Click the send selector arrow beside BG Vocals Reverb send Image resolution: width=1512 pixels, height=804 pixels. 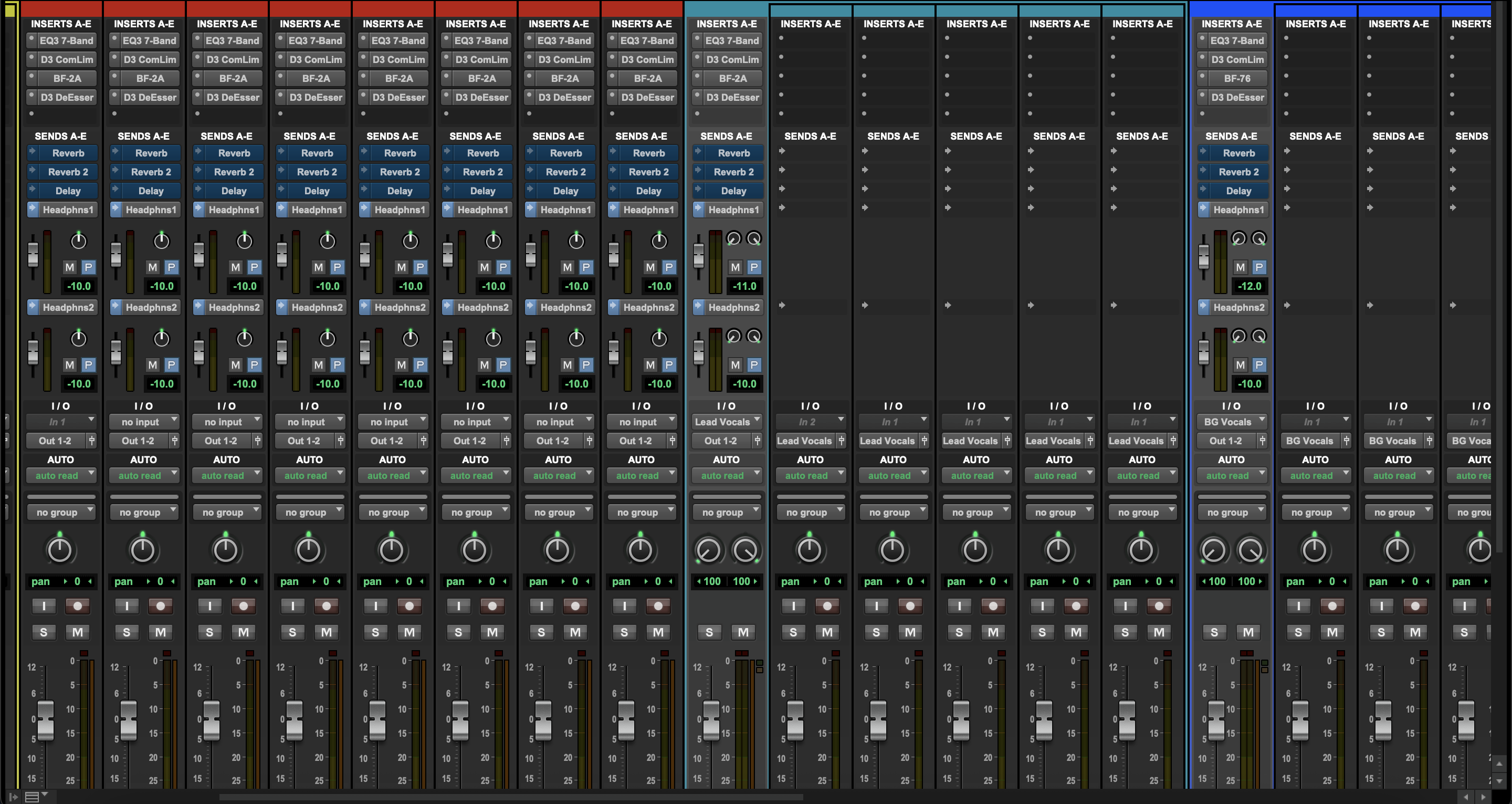(1203, 152)
